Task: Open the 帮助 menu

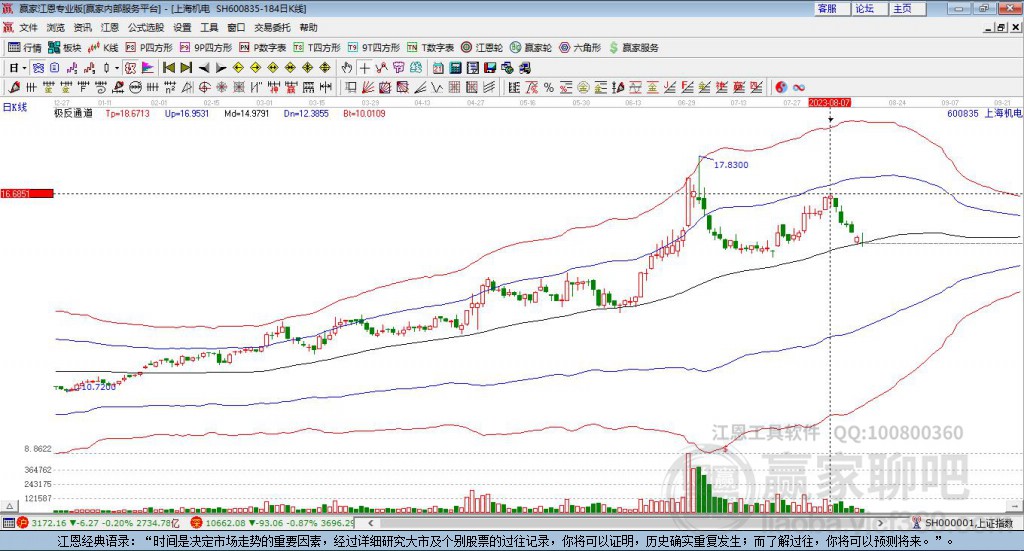Action: pyautogui.click(x=308, y=27)
